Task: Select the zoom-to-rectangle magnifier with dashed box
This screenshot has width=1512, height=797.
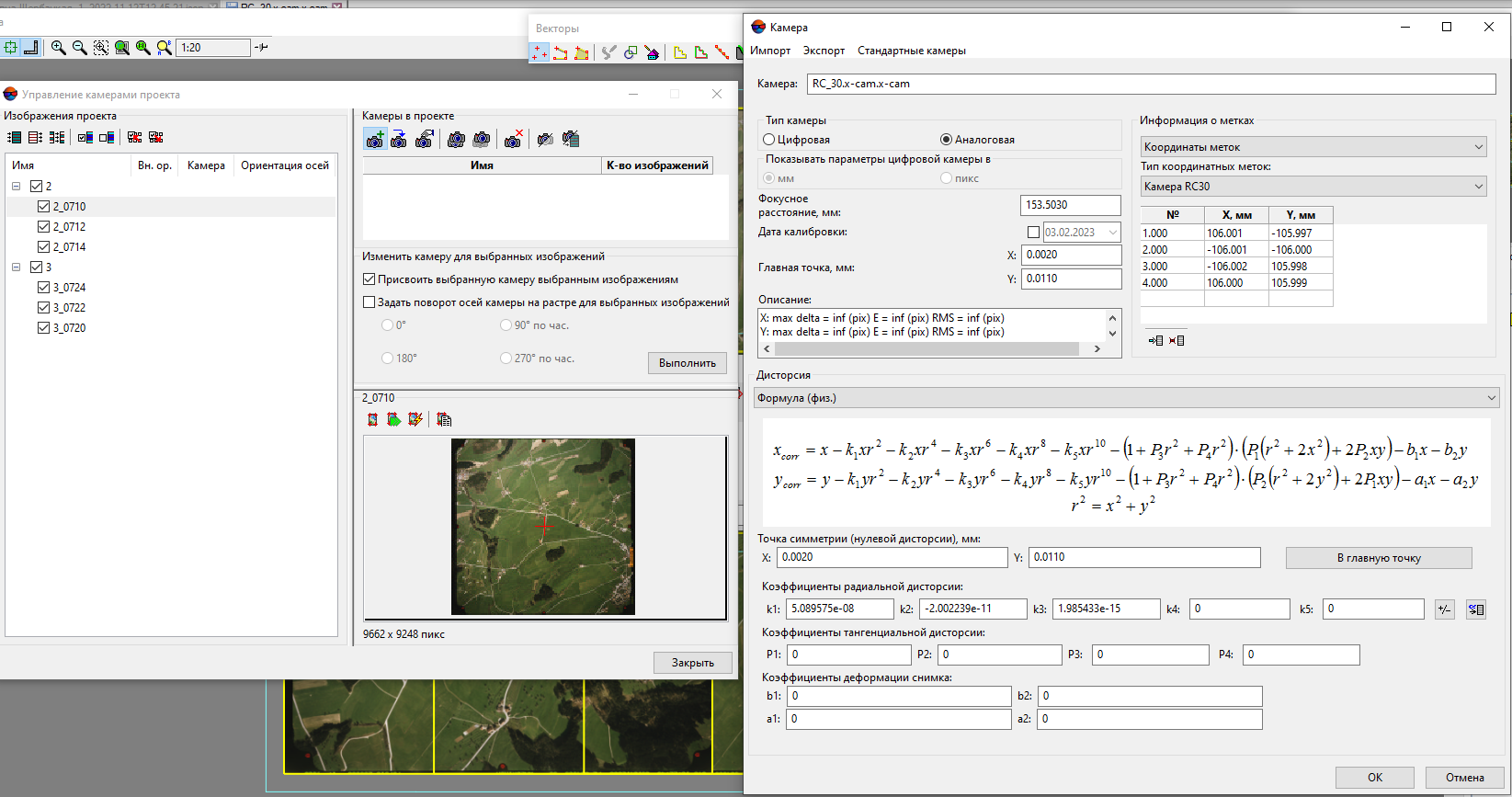Action: [x=101, y=48]
